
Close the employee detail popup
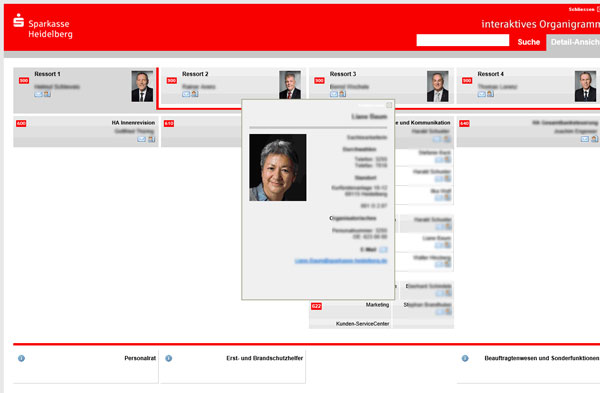389,105
